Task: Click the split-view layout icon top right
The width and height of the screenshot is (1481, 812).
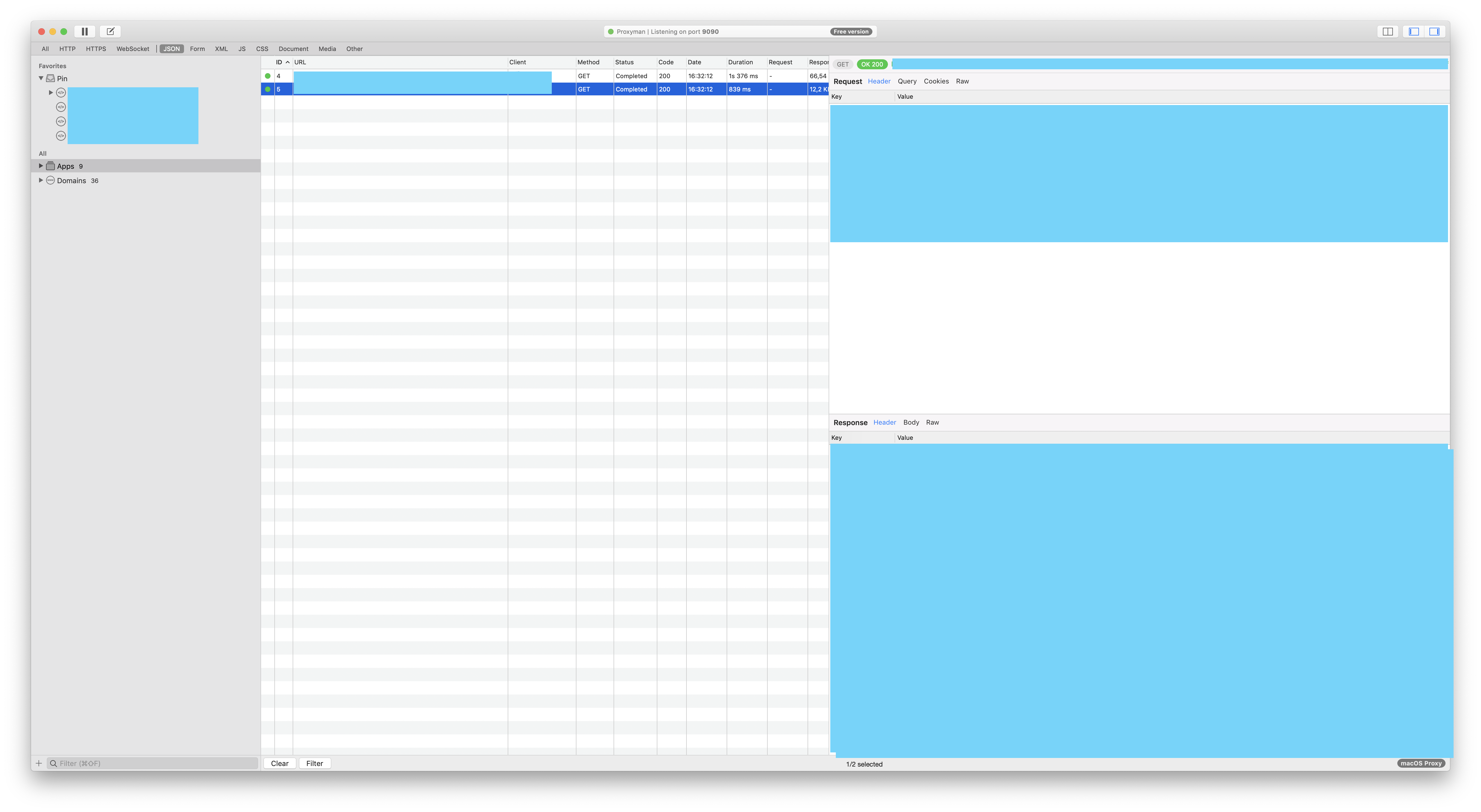Action: [1388, 32]
